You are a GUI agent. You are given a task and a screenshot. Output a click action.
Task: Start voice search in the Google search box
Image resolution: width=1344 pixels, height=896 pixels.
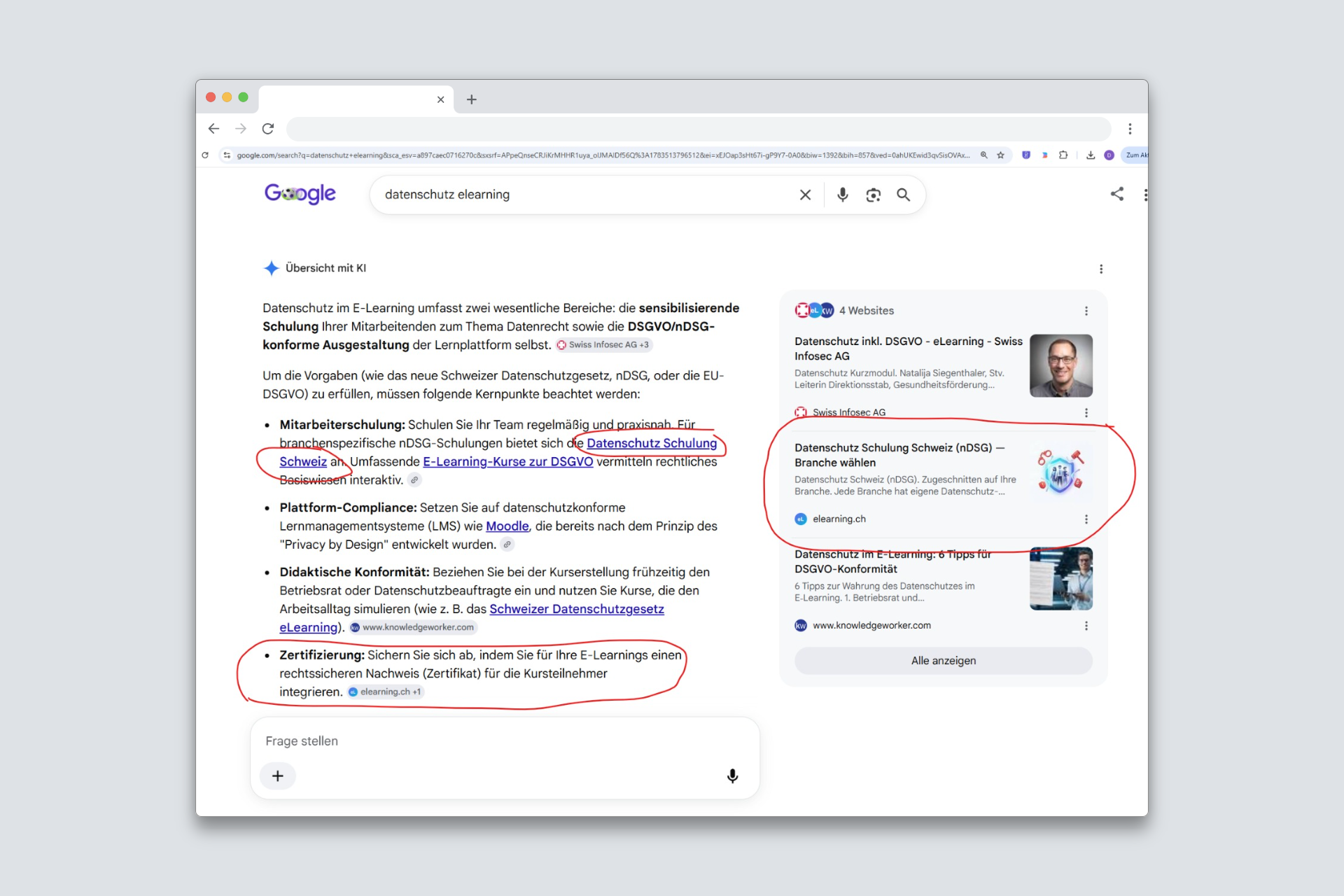843,195
